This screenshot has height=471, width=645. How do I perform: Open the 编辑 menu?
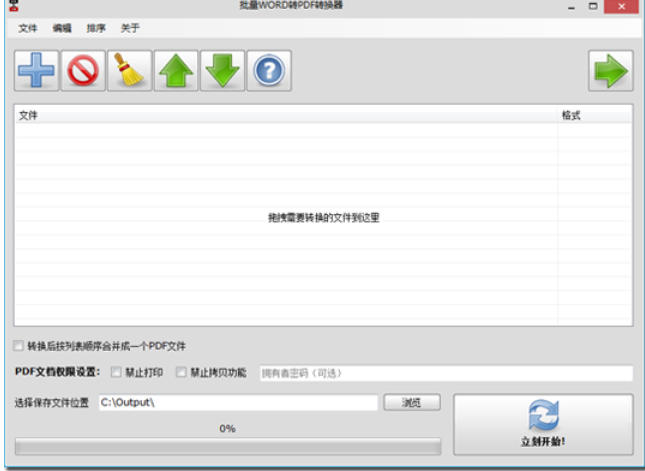coord(62,28)
